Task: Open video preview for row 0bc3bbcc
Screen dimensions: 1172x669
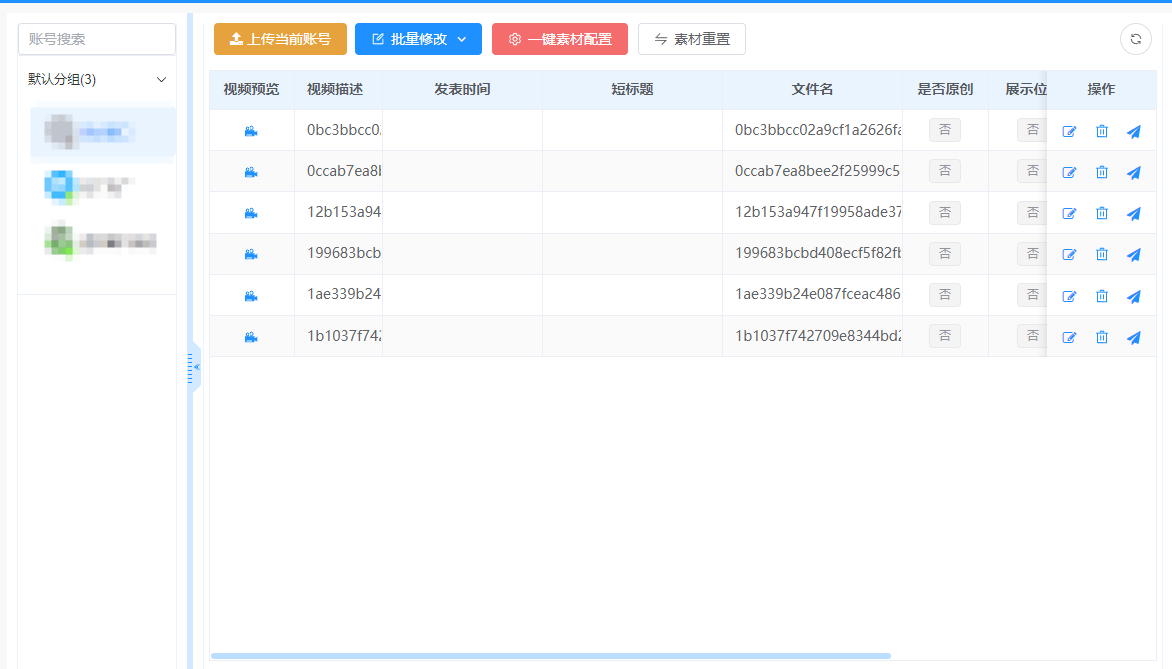Action: pos(251,131)
